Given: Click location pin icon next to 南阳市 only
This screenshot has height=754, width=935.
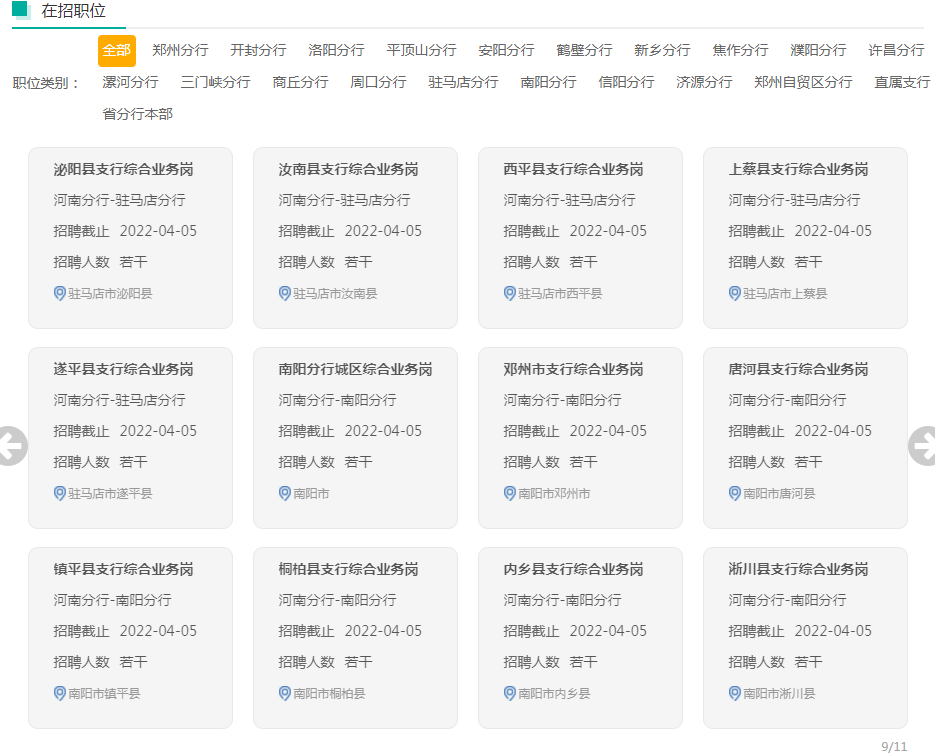Looking at the screenshot, I should [284, 493].
